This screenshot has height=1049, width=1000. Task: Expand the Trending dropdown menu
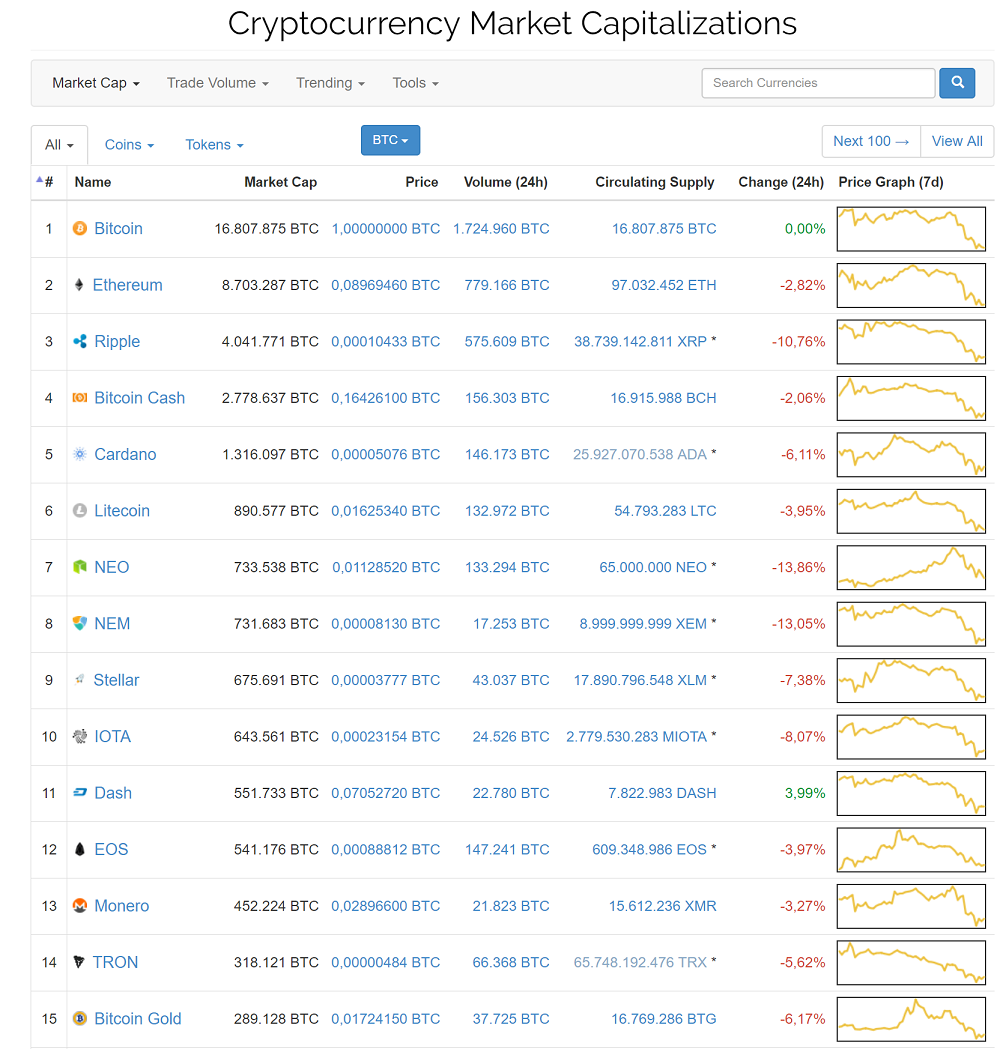330,83
